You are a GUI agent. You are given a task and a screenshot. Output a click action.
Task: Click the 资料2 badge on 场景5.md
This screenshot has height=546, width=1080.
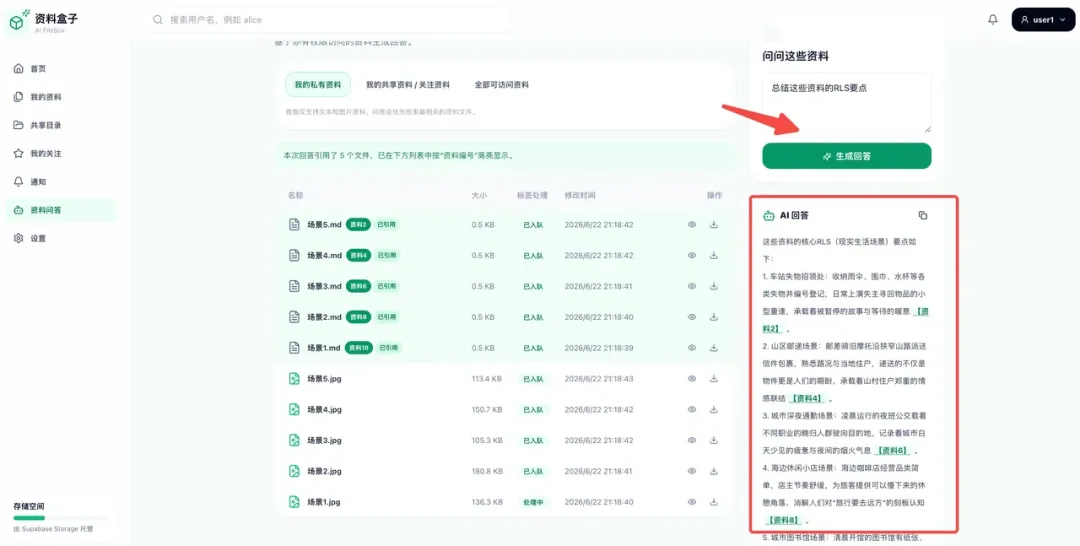[x=358, y=224]
